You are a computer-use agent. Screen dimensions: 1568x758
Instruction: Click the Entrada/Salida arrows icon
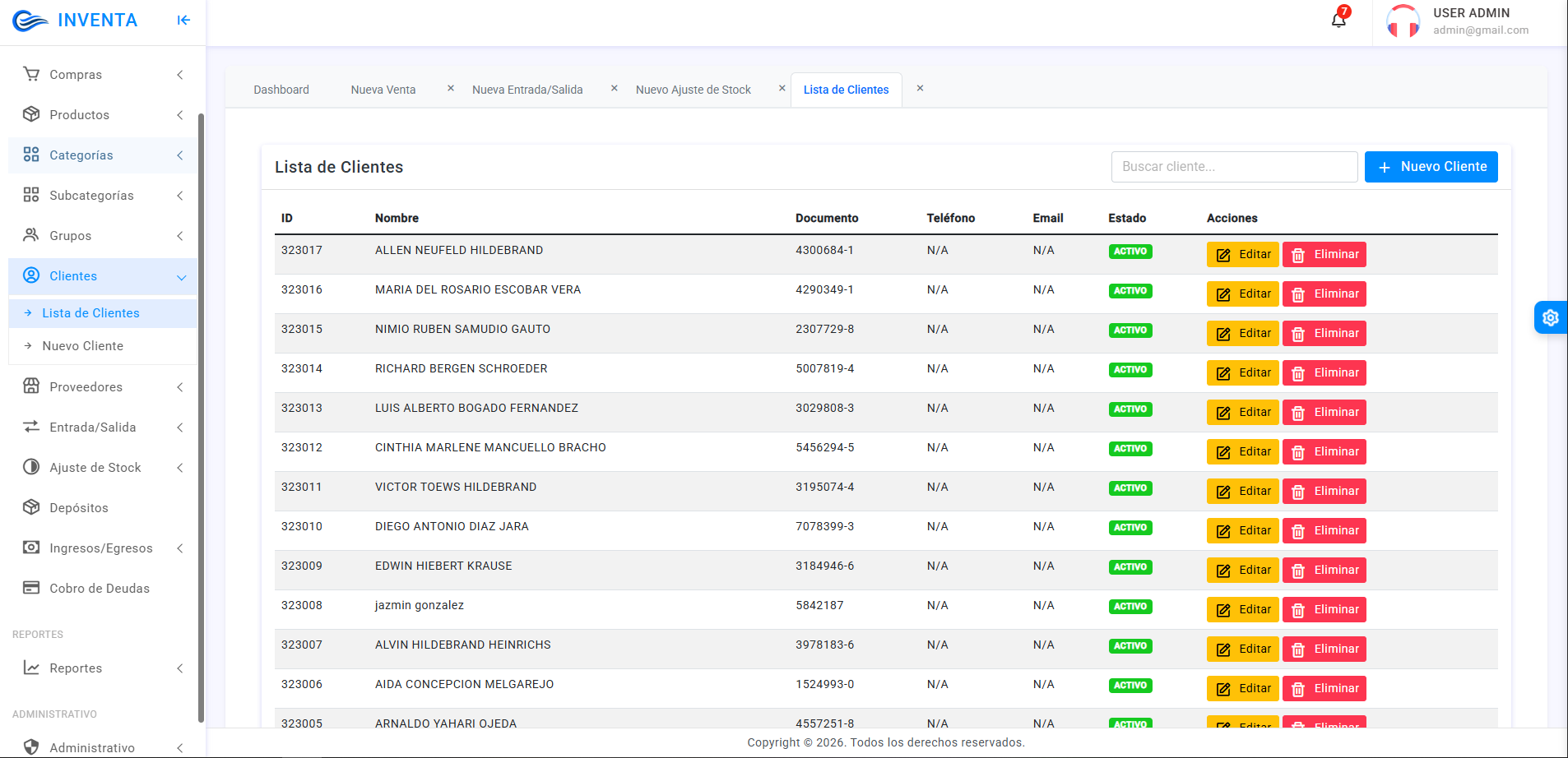tap(31, 427)
